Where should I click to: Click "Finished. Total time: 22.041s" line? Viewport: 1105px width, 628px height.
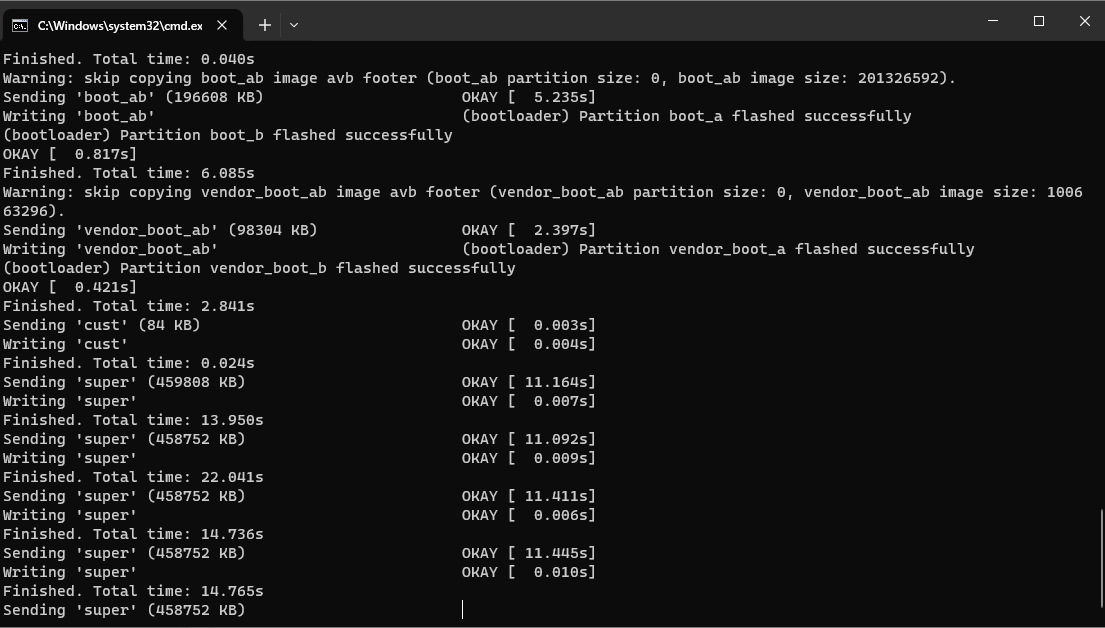[133, 477]
